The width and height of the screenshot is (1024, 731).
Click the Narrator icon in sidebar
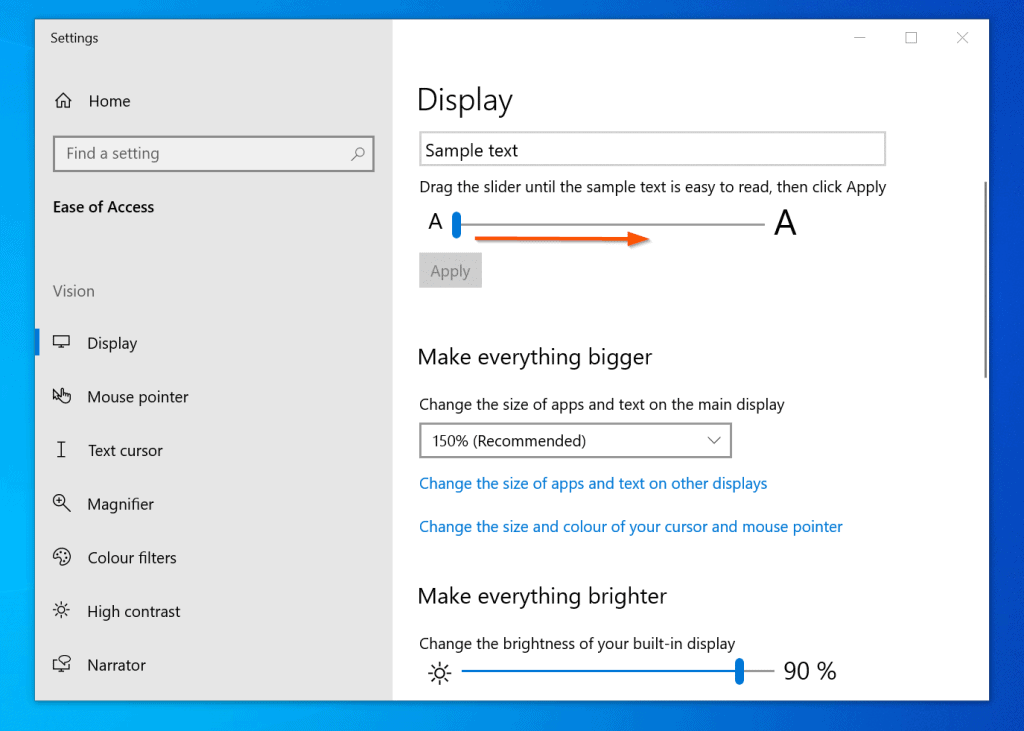tap(61, 664)
